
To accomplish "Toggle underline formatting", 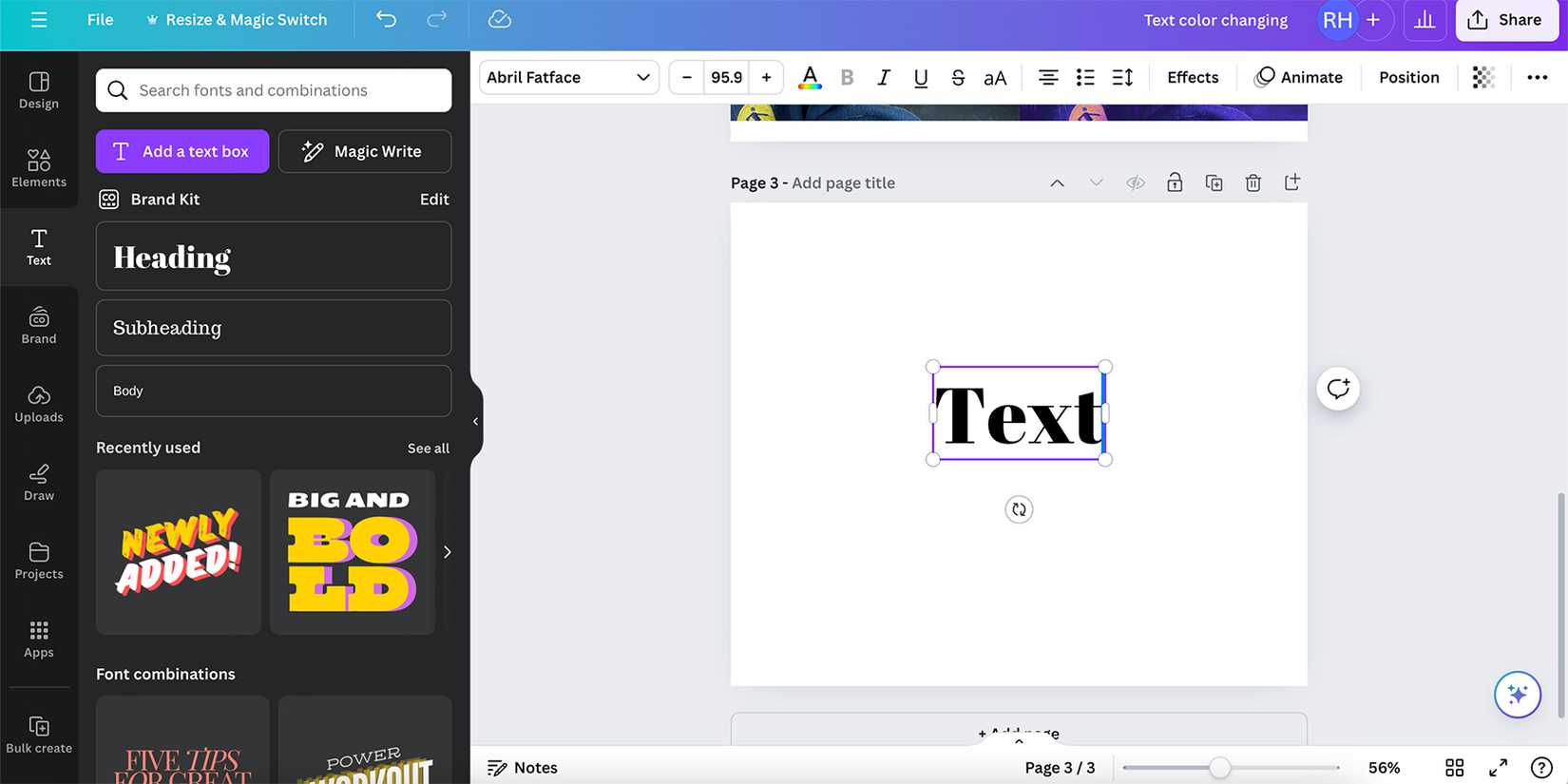I will [x=920, y=77].
